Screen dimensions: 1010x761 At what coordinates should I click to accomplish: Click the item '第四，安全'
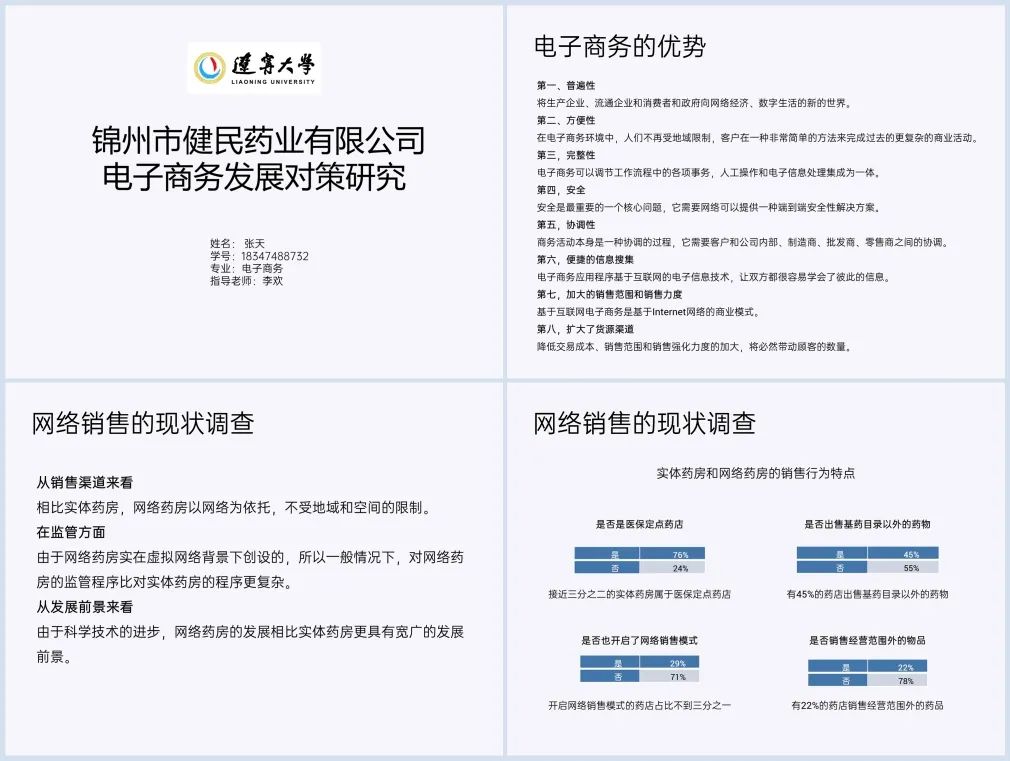coord(561,189)
